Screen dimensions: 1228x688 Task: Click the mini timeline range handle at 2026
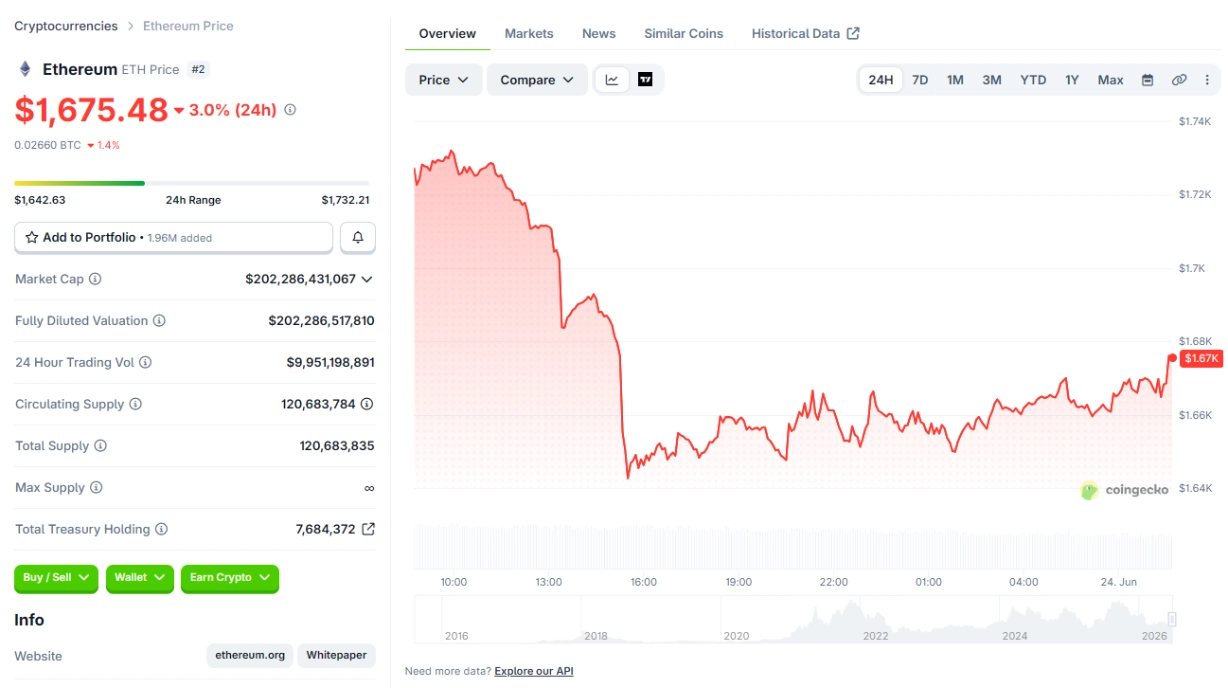[x=1172, y=620]
